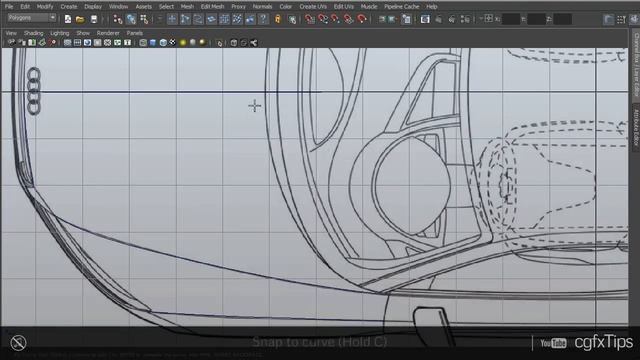Toggle X-ray joints icon in panel toolbar
The width and height of the screenshot is (640, 360).
(253, 42)
